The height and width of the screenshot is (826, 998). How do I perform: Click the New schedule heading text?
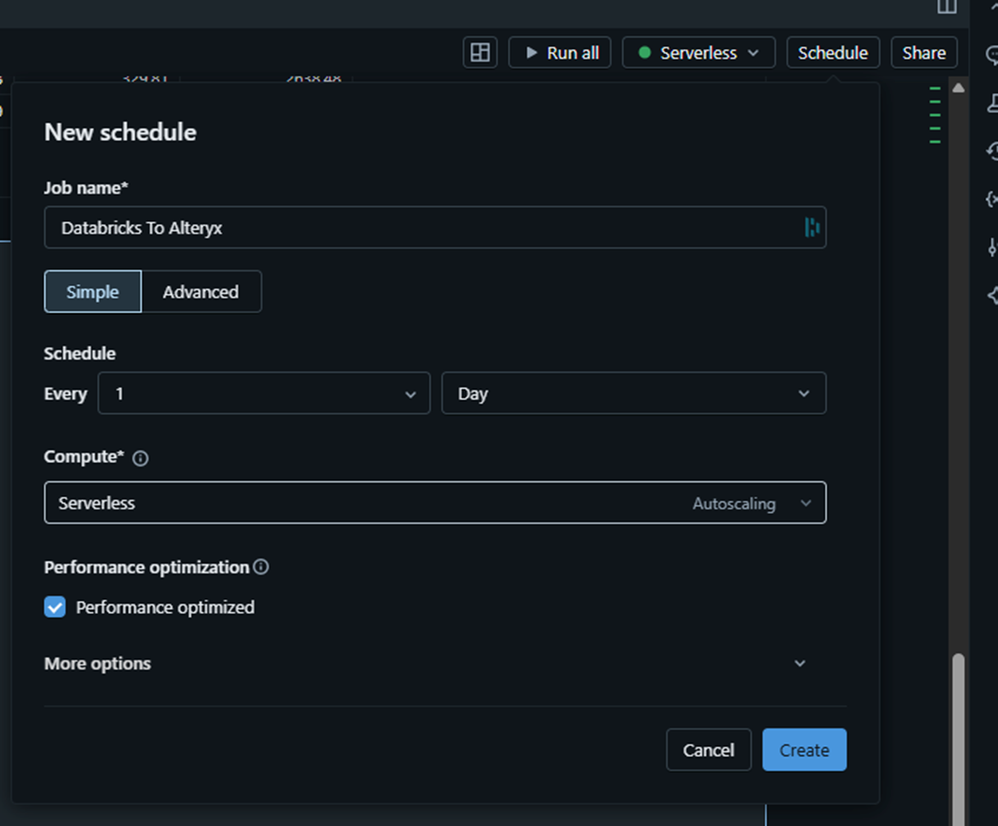pyautogui.click(x=120, y=132)
